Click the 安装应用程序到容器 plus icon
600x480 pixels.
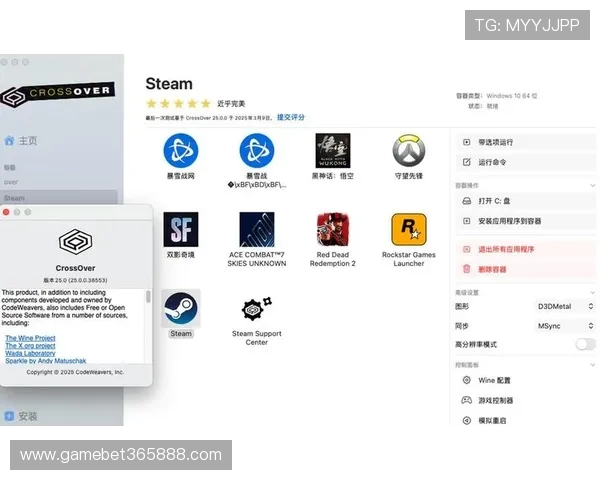point(466,221)
